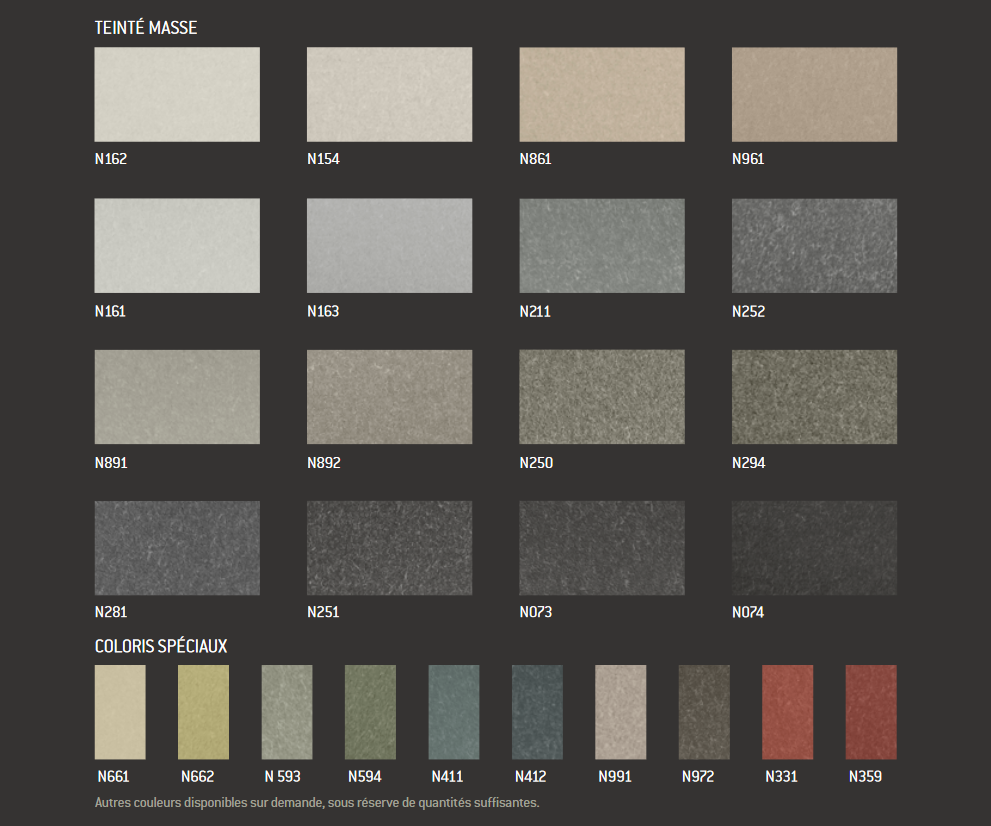The height and width of the screenshot is (826, 991).
Task: Choose the N250 olive grey swatch
Action: coord(602,396)
